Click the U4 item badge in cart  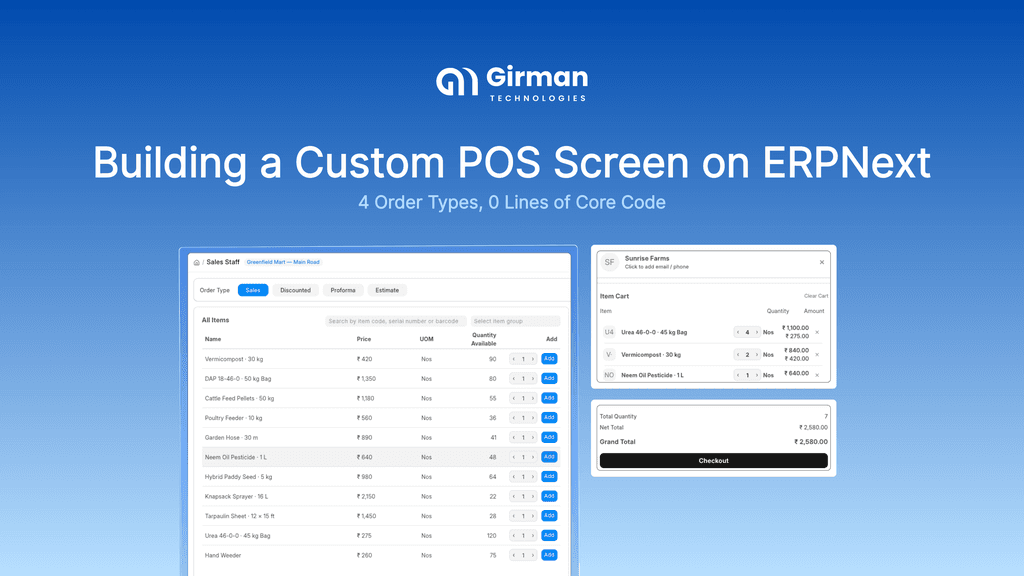point(609,332)
